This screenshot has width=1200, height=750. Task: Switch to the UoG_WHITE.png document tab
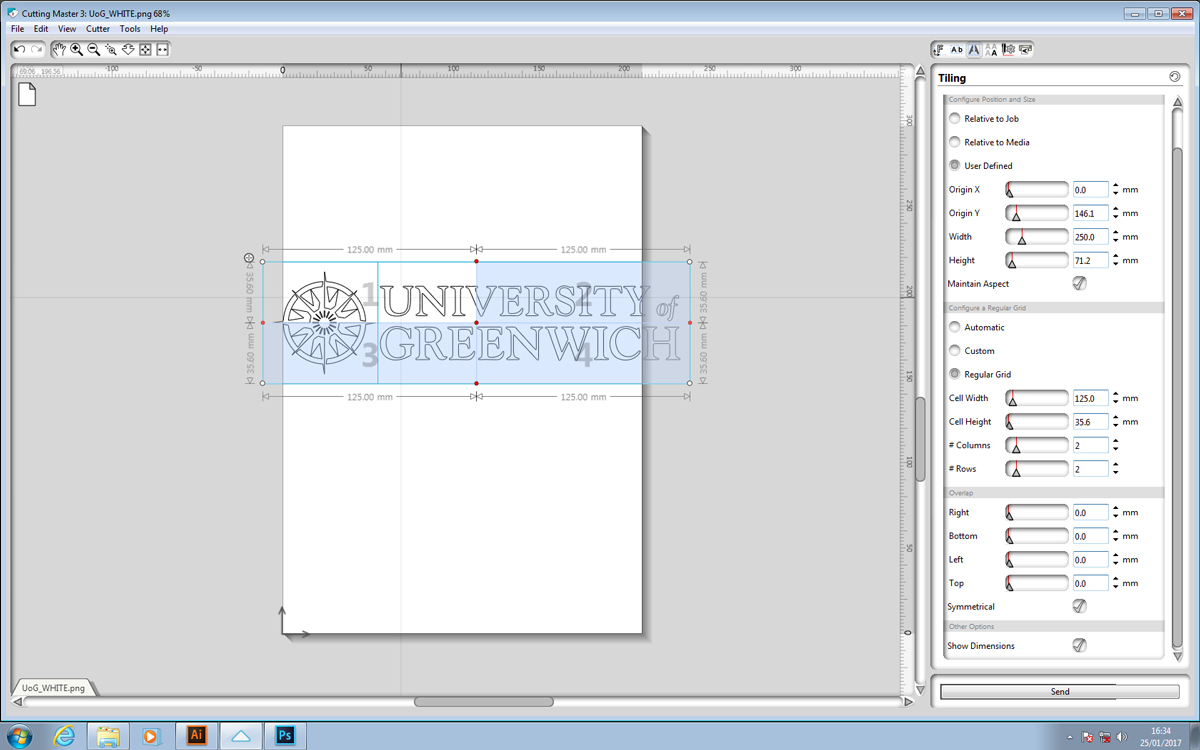click(54, 688)
